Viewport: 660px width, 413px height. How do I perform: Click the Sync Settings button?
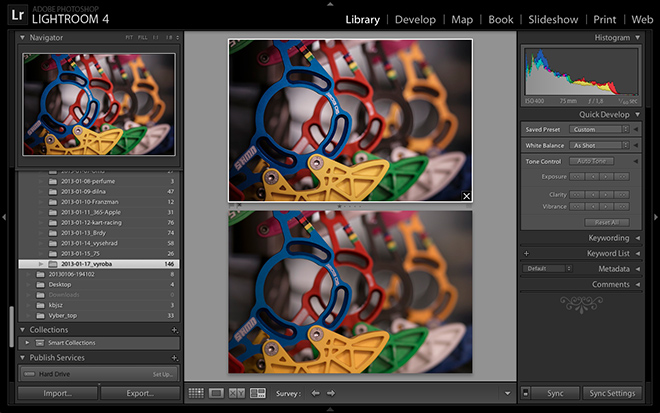(612, 393)
